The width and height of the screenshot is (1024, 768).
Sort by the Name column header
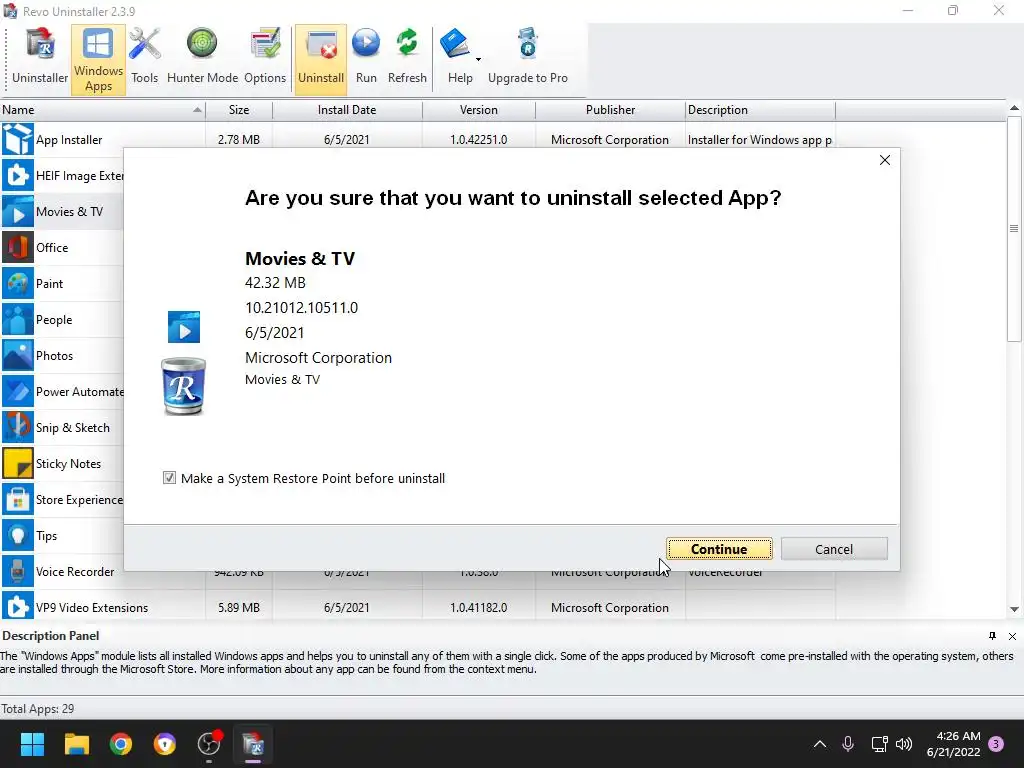click(103, 110)
